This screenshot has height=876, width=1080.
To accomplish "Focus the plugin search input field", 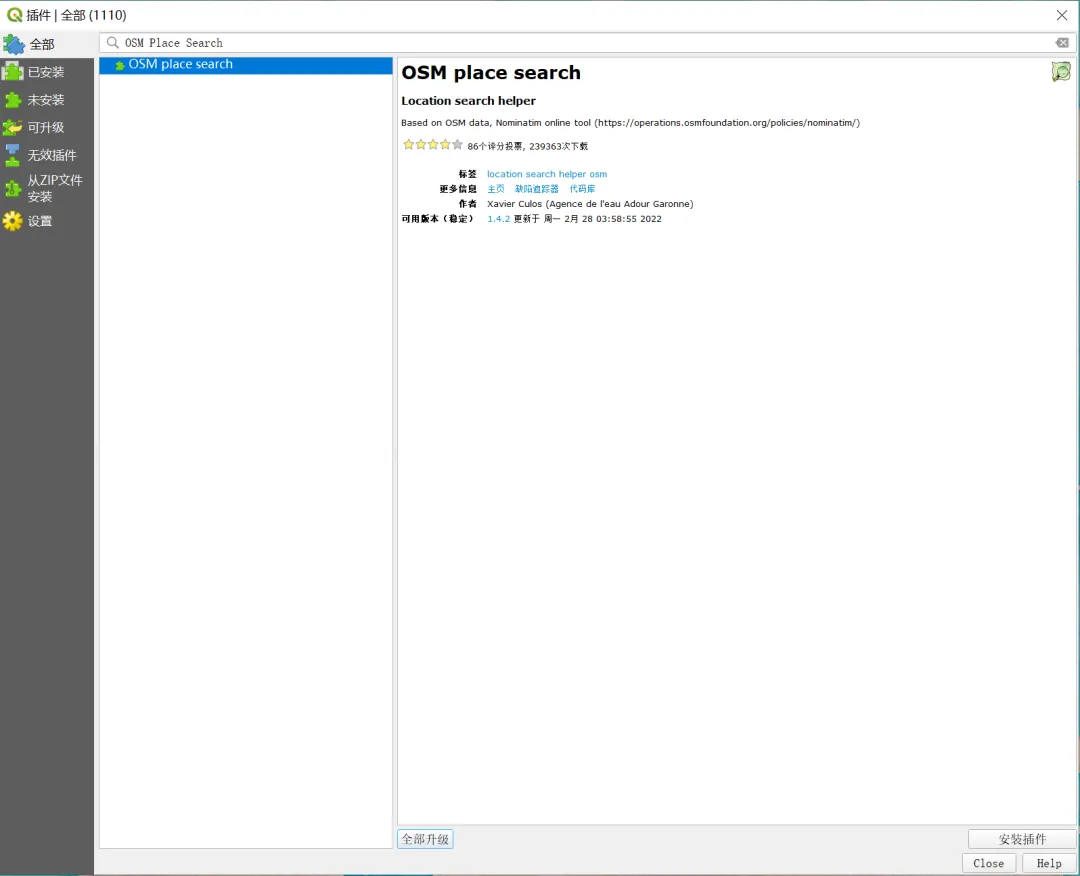I will coord(587,43).
